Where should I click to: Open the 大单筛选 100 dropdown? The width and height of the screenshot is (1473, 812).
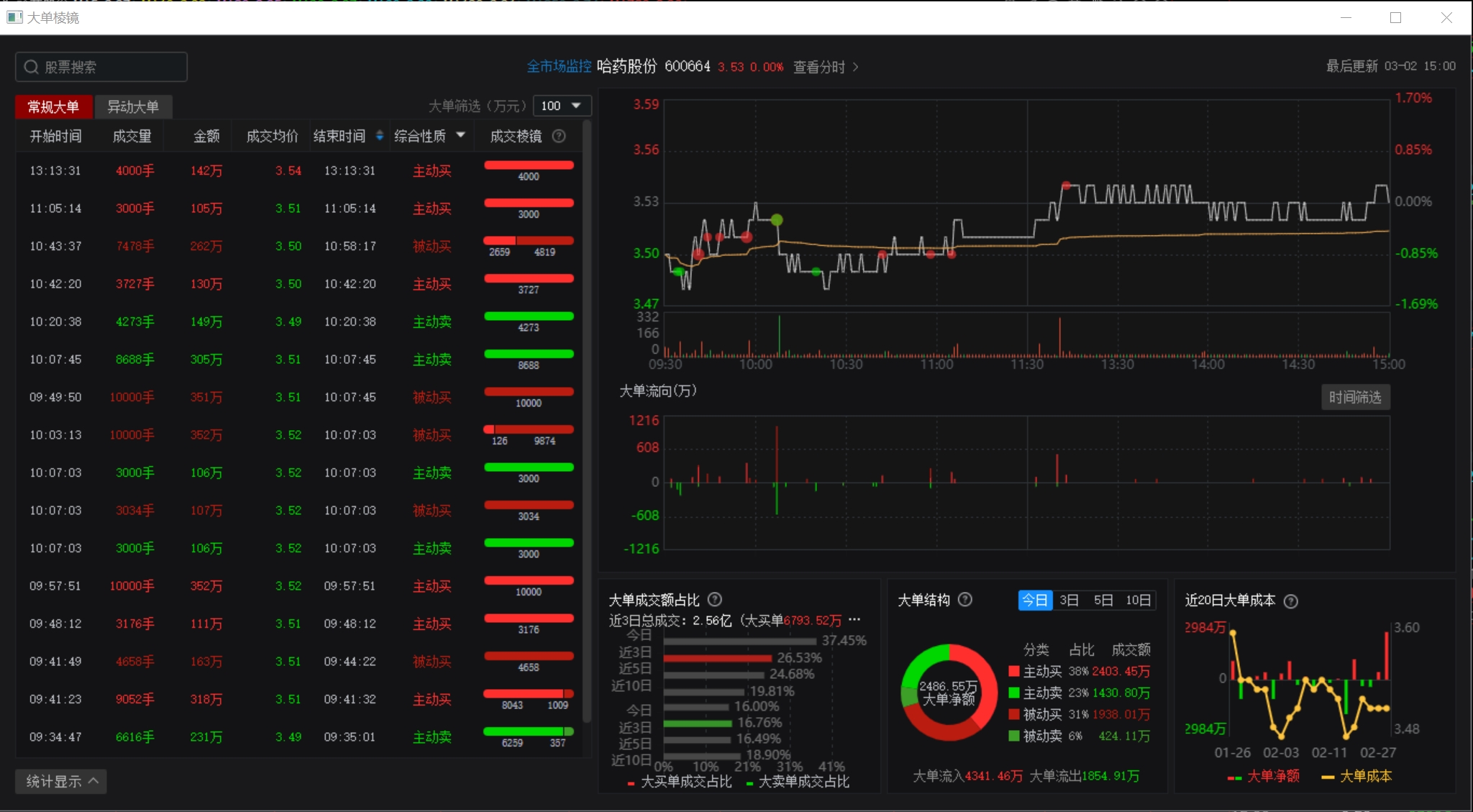tap(562, 106)
